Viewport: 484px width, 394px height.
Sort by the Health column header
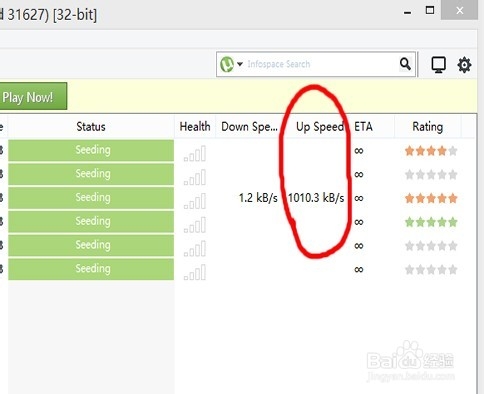(195, 127)
